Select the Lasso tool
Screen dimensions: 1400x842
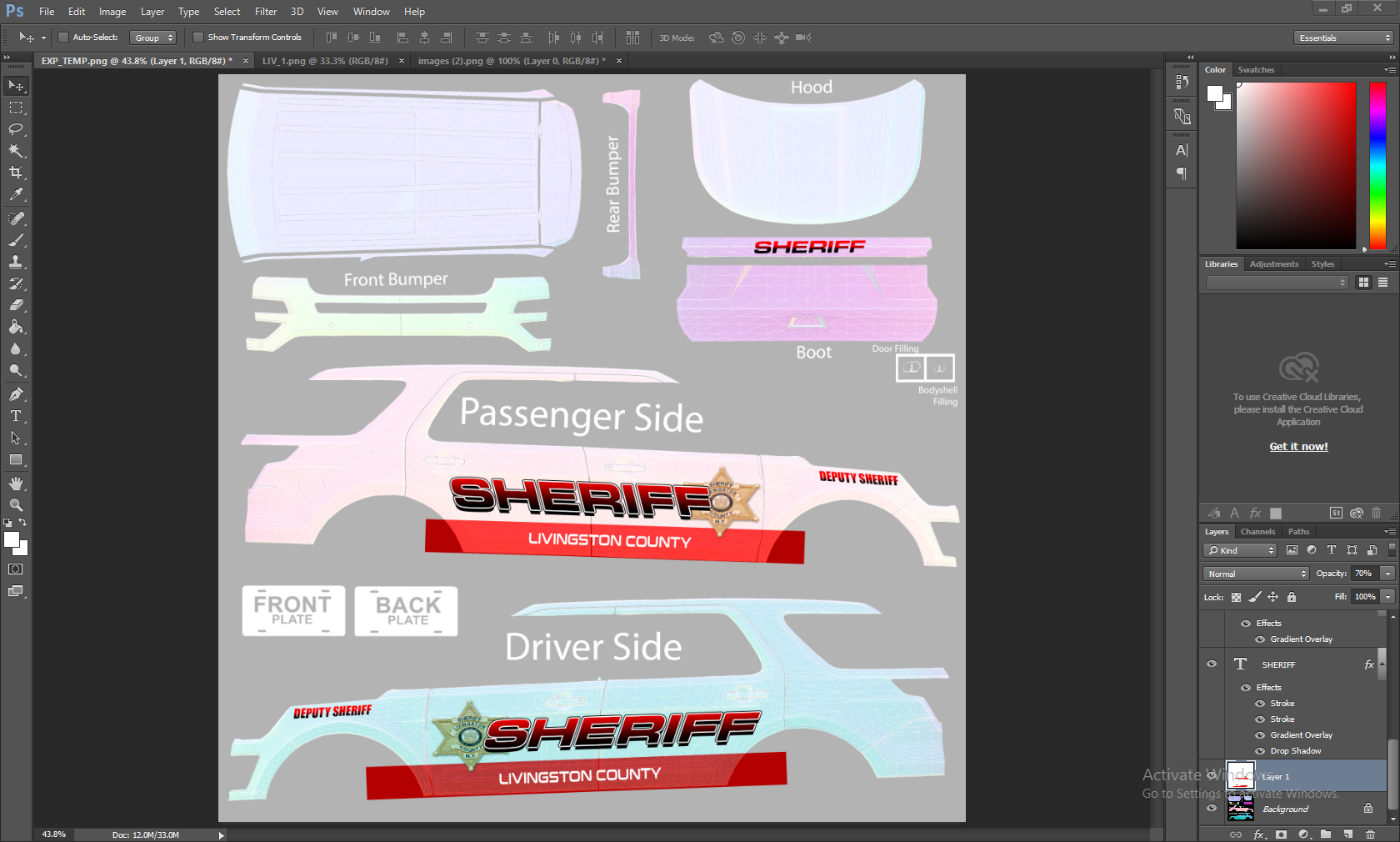(16, 129)
